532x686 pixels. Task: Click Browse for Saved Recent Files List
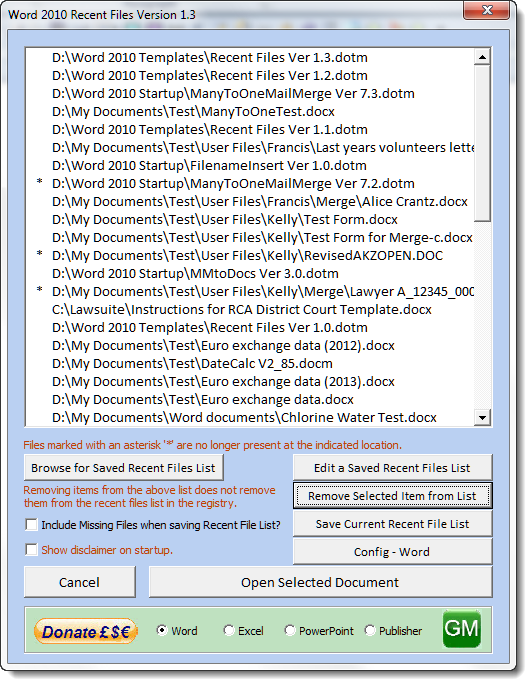[x=123, y=468]
